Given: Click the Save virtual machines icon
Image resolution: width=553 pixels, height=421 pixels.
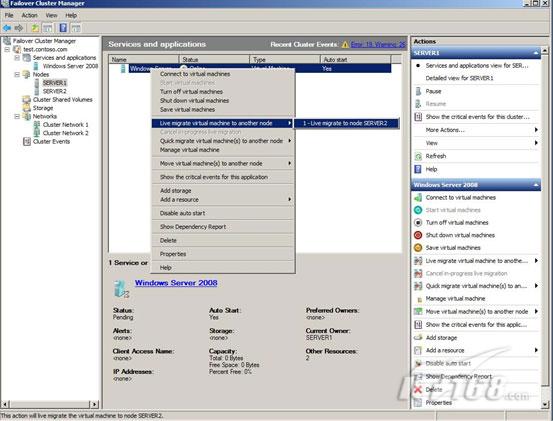Looking at the screenshot, I should (x=418, y=248).
